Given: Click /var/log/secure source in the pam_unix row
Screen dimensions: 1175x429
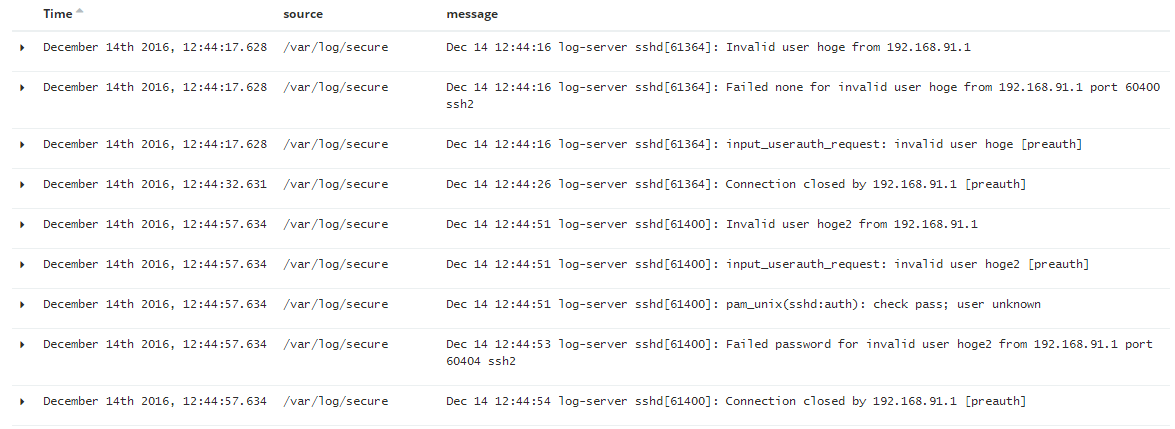Looking at the screenshot, I should (336, 304).
